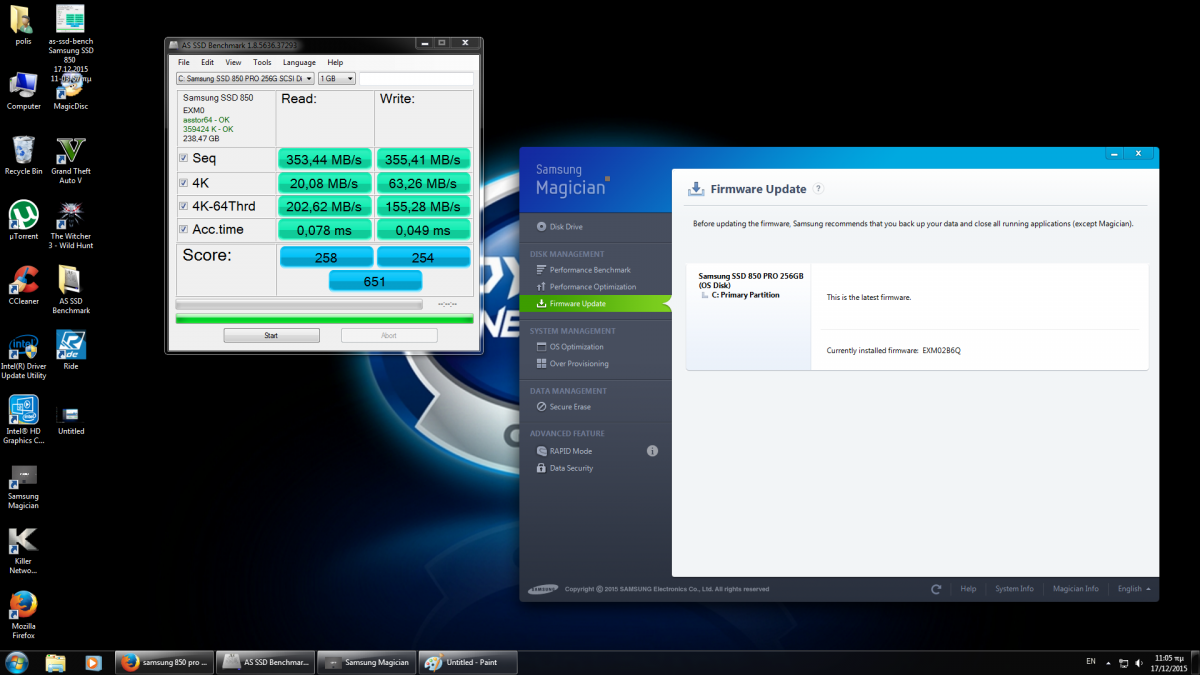1200x675 pixels.
Task: Click the Firmware Update help question mark icon
Action: pyautogui.click(x=818, y=189)
